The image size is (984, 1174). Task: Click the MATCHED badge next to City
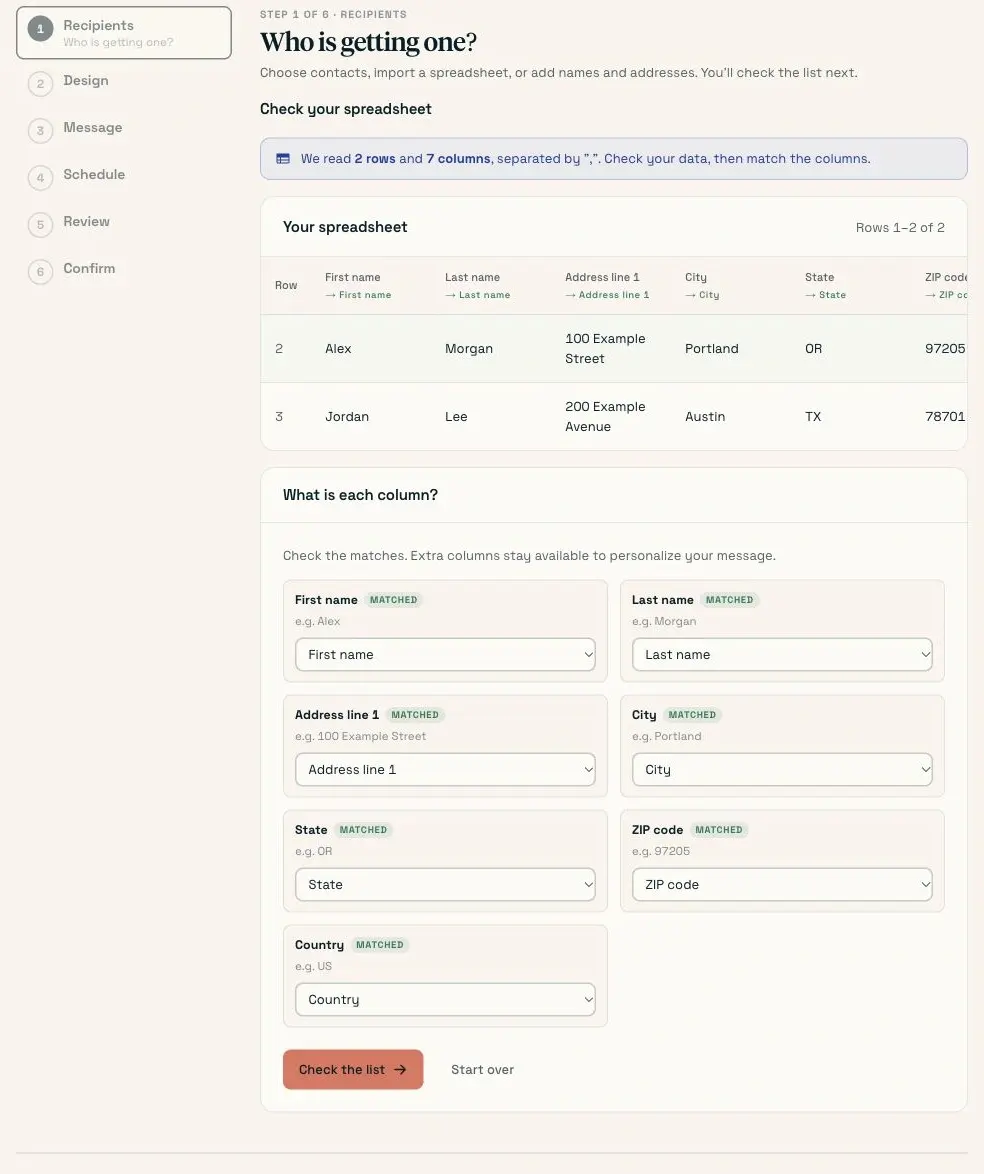tap(692, 715)
